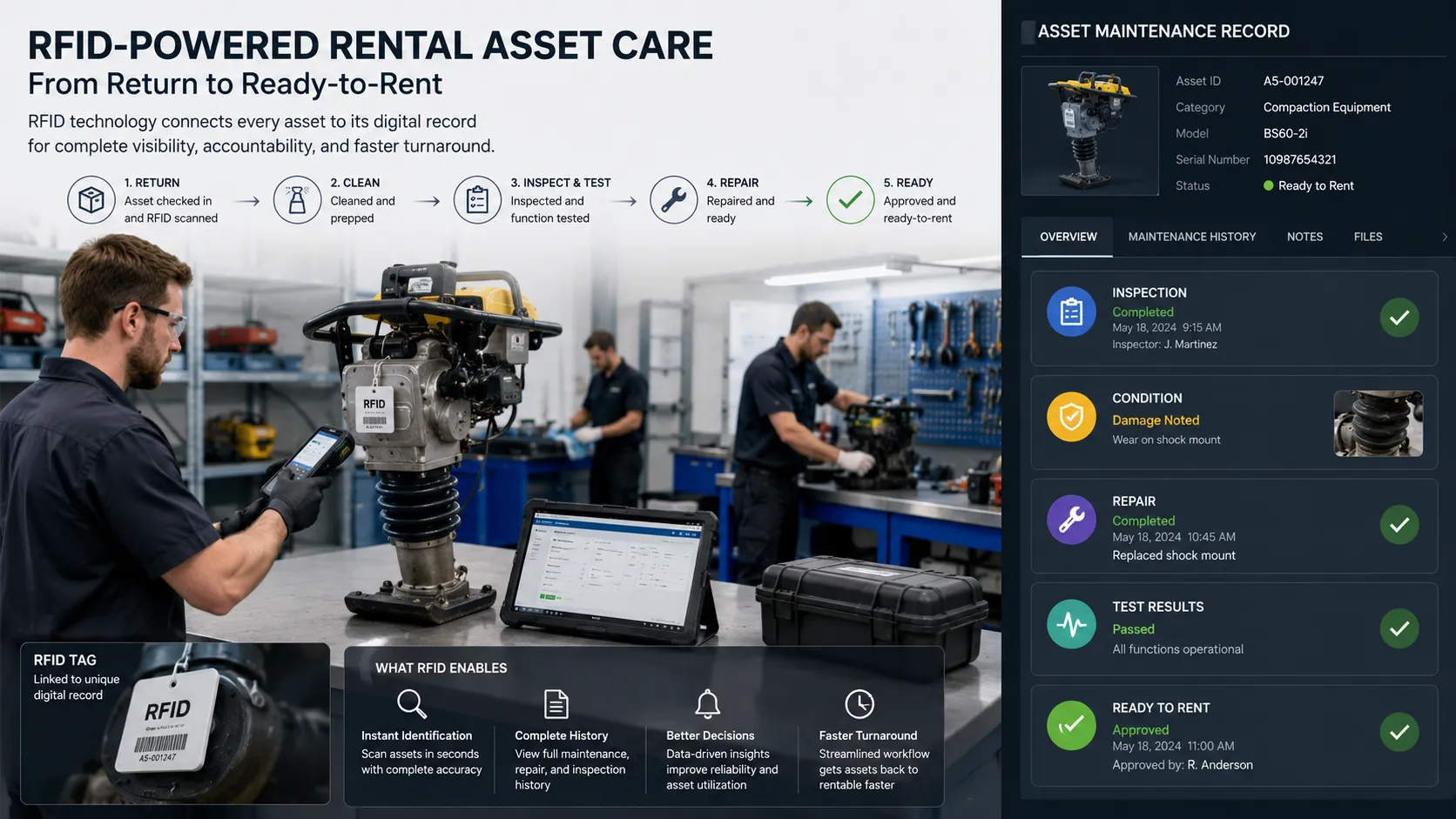Click the Ready to Rent status text

tap(1315, 185)
